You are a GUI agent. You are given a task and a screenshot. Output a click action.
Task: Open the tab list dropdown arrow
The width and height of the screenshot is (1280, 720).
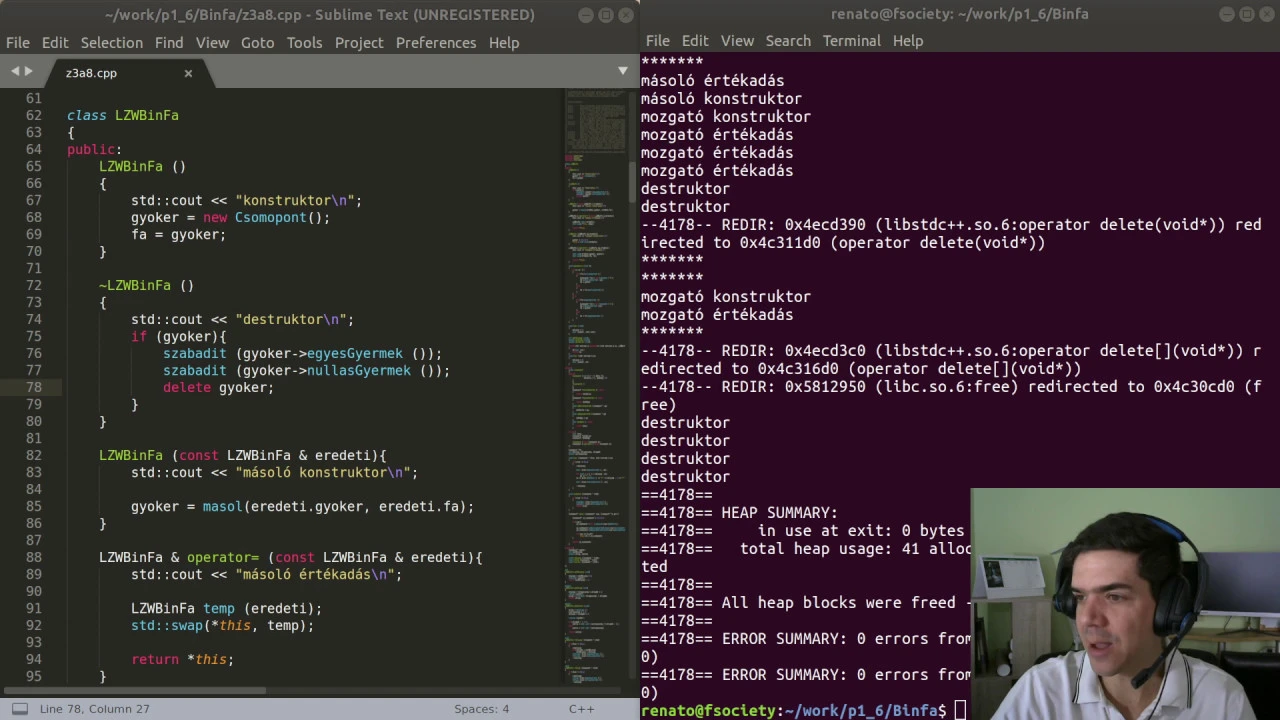623,72
